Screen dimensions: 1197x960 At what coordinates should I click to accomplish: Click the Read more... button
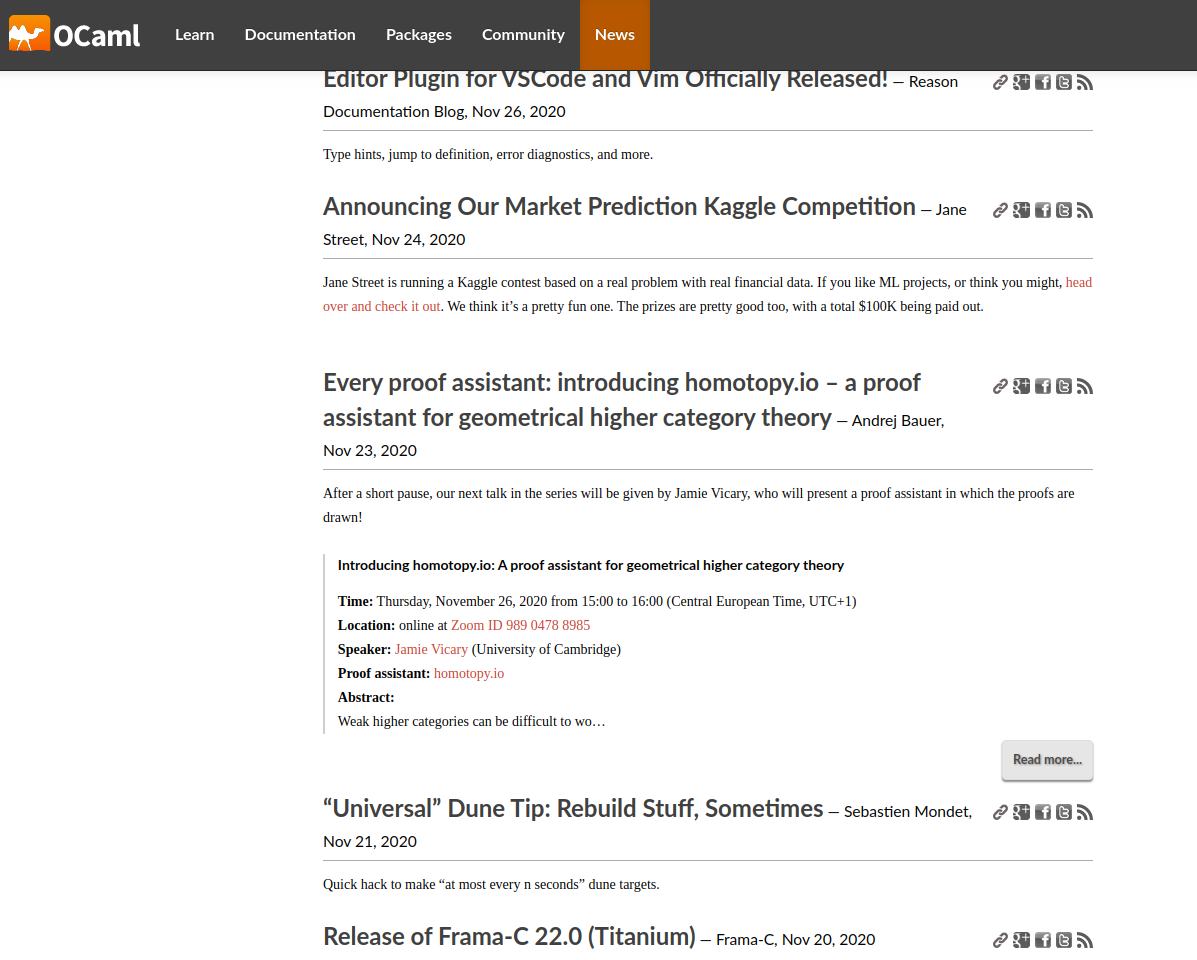[1047, 760]
